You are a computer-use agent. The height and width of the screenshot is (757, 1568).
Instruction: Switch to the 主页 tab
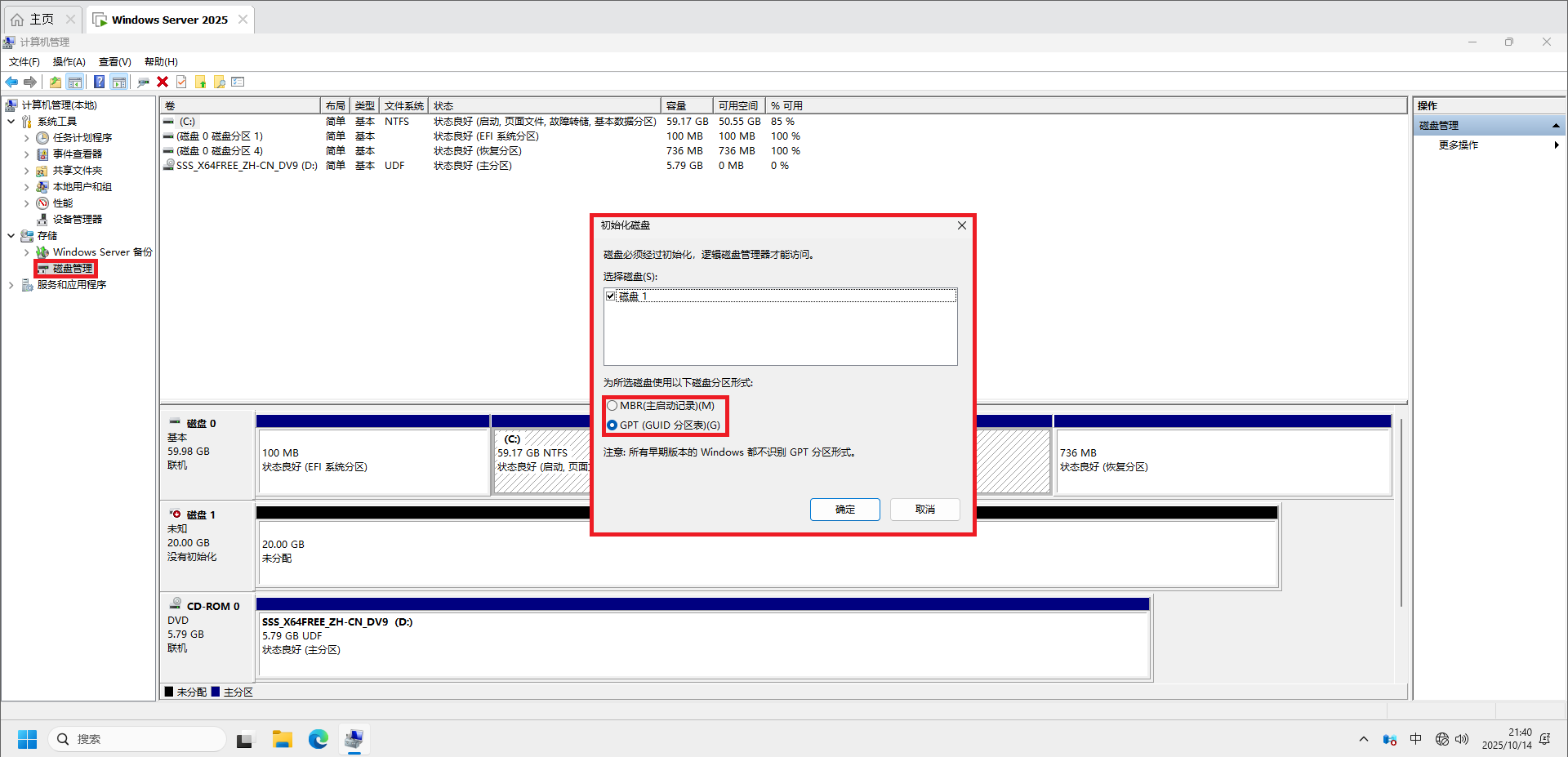click(42, 20)
